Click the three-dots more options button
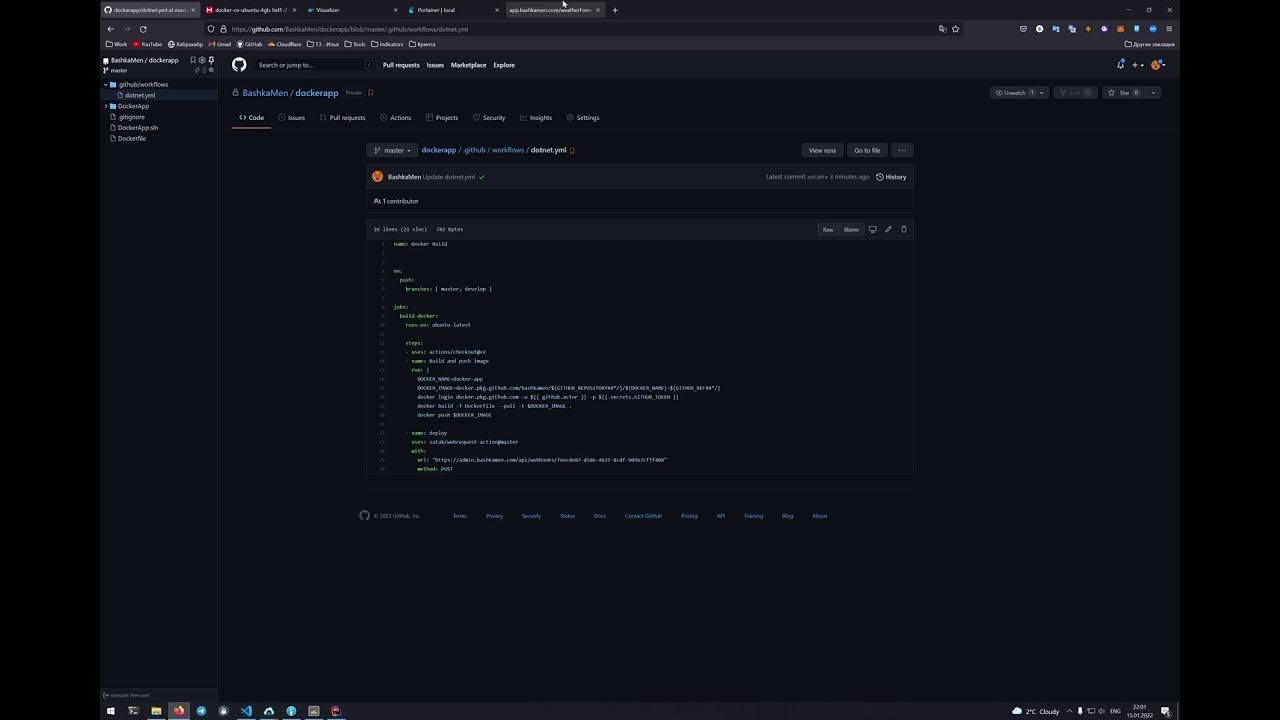This screenshot has height=720, width=1280. tap(902, 150)
